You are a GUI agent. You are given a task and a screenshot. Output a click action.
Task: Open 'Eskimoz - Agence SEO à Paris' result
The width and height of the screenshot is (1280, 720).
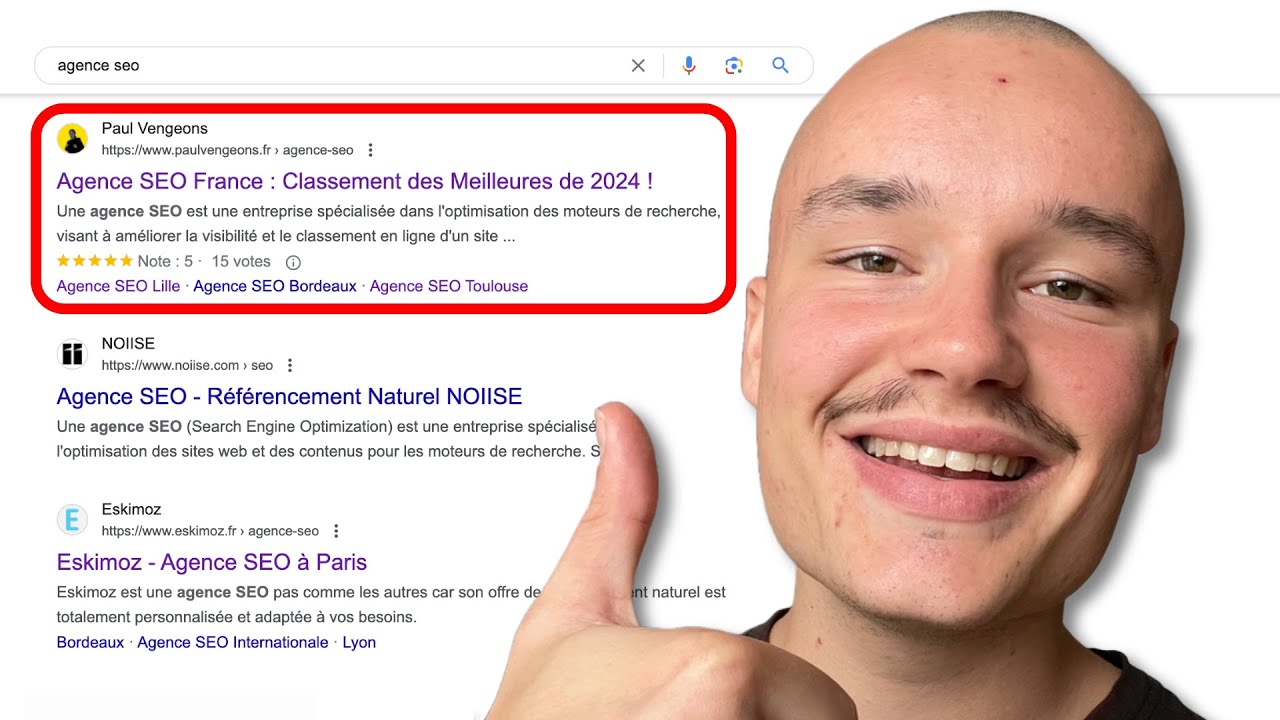click(212, 562)
